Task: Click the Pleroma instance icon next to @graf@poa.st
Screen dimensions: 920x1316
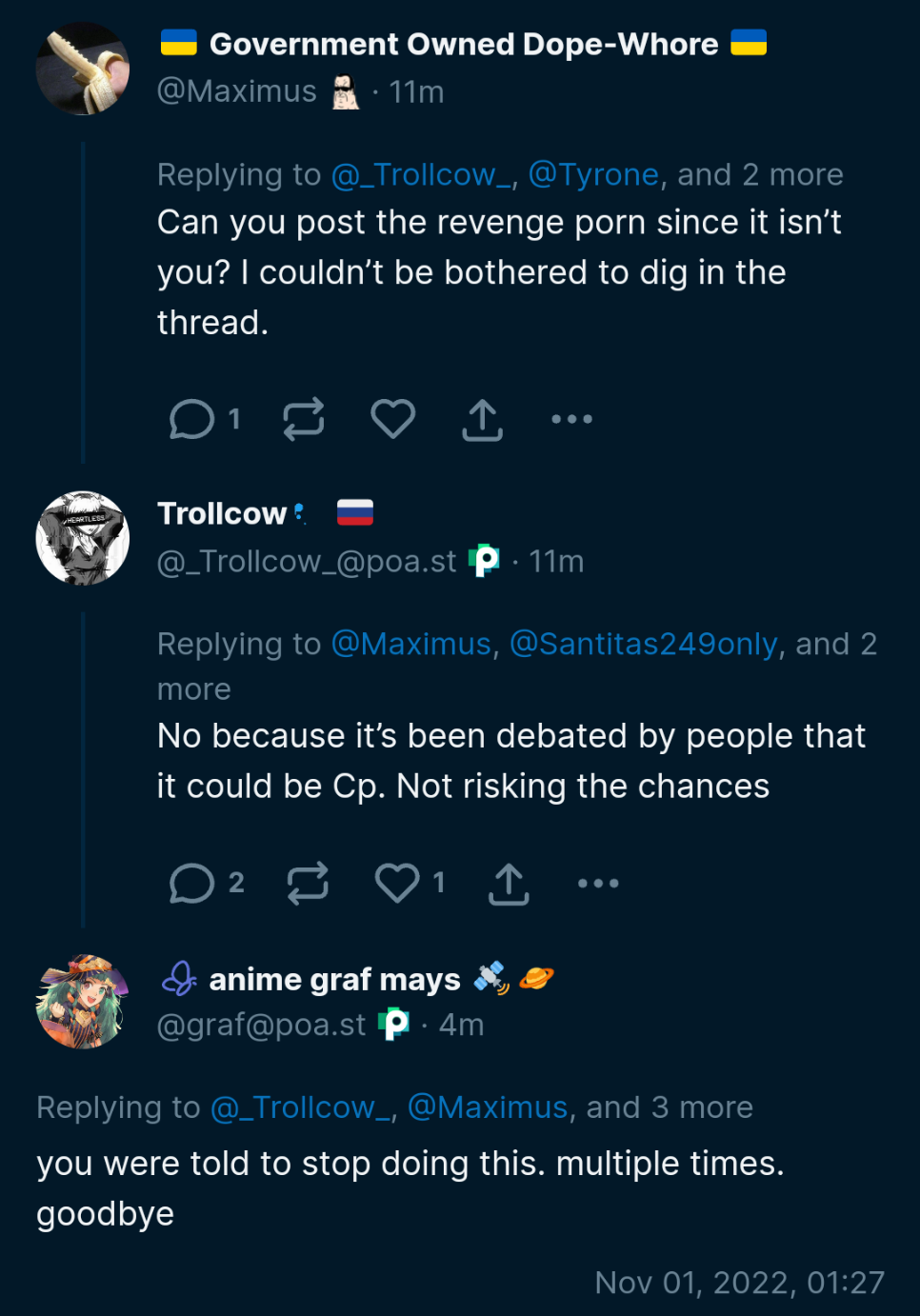Action: (x=393, y=1026)
